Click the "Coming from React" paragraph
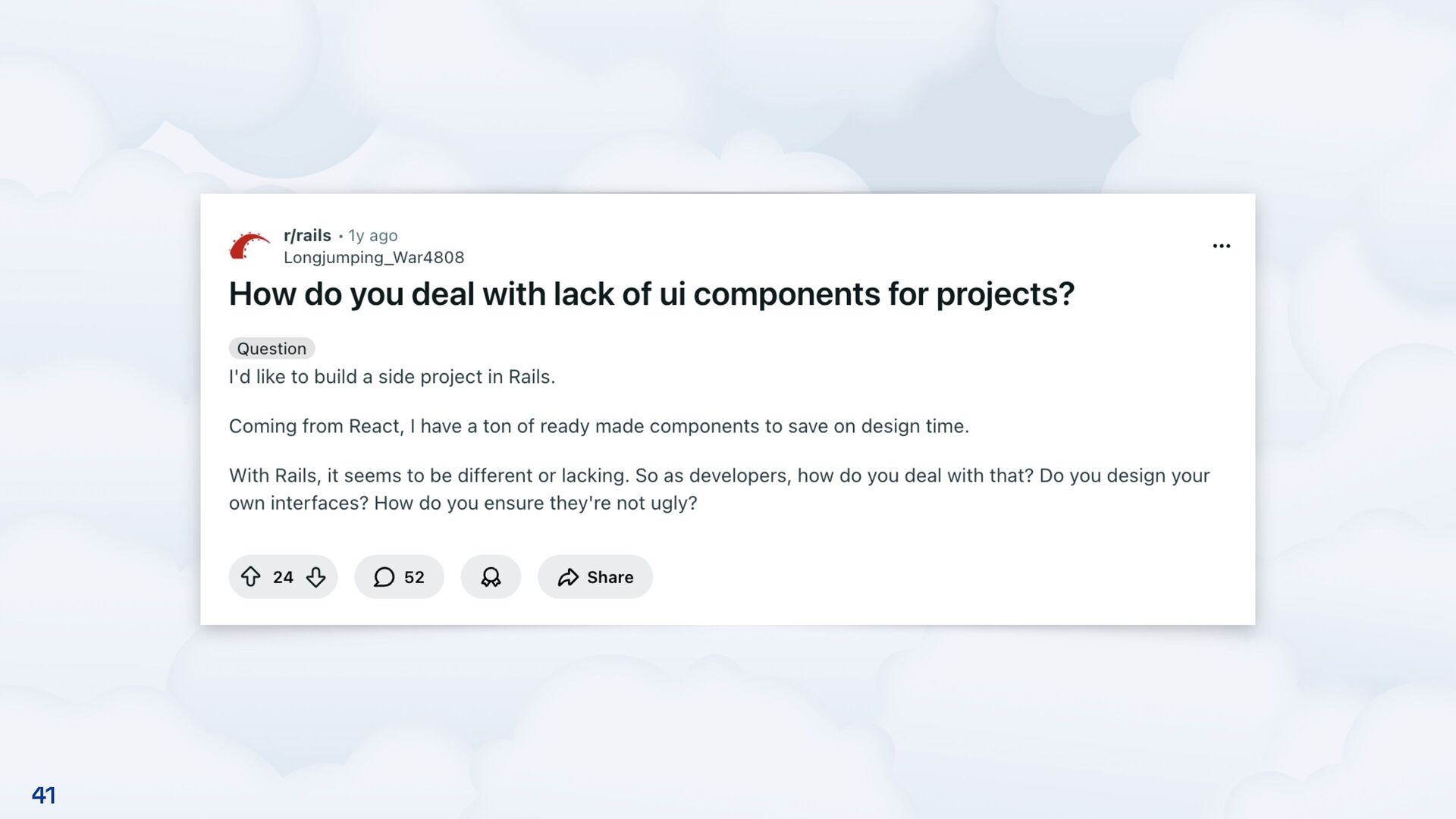Viewport: 1456px width, 819px height. point(598,426)
